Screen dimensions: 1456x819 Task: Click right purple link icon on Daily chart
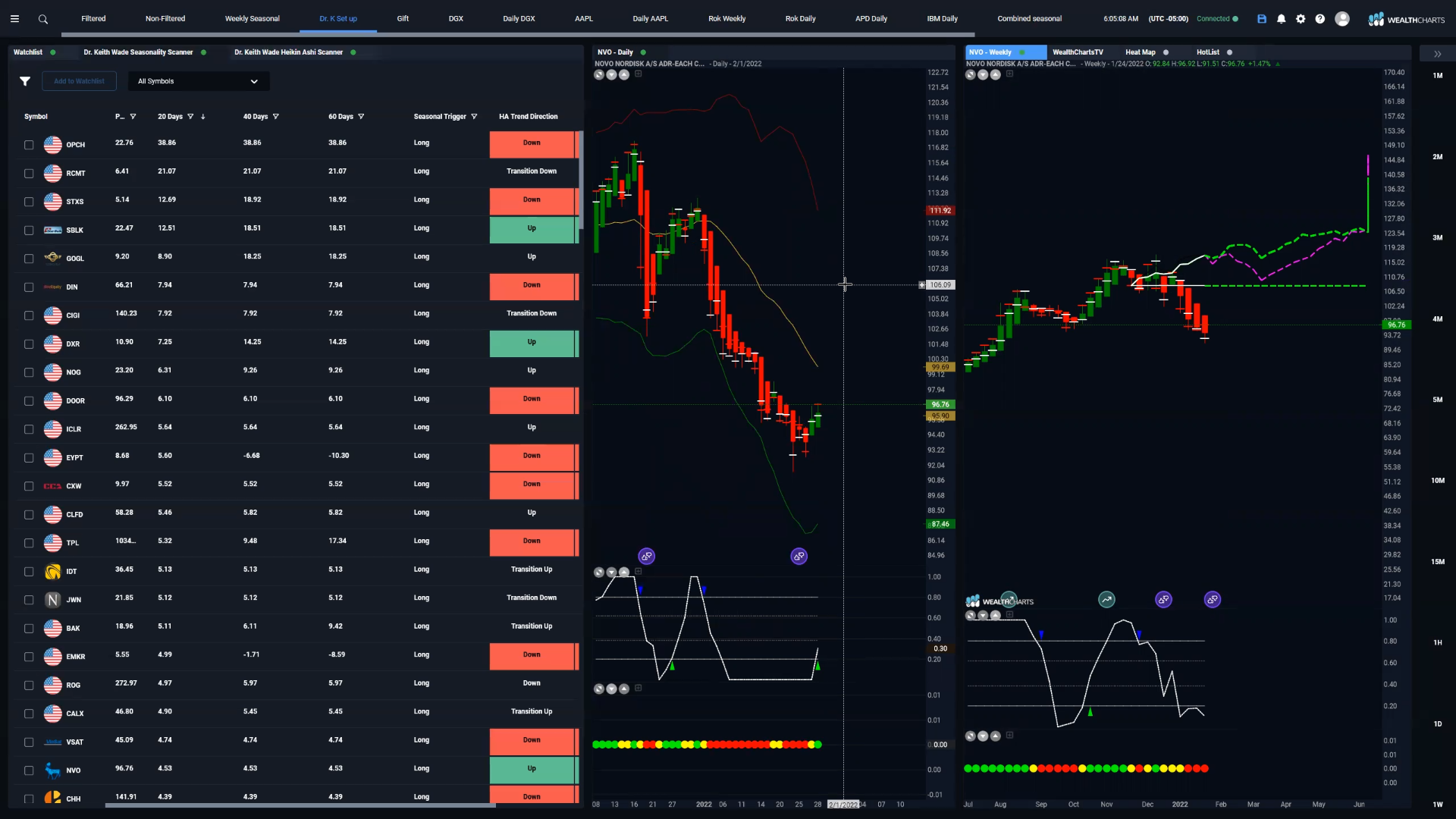(x=799, y=557)
